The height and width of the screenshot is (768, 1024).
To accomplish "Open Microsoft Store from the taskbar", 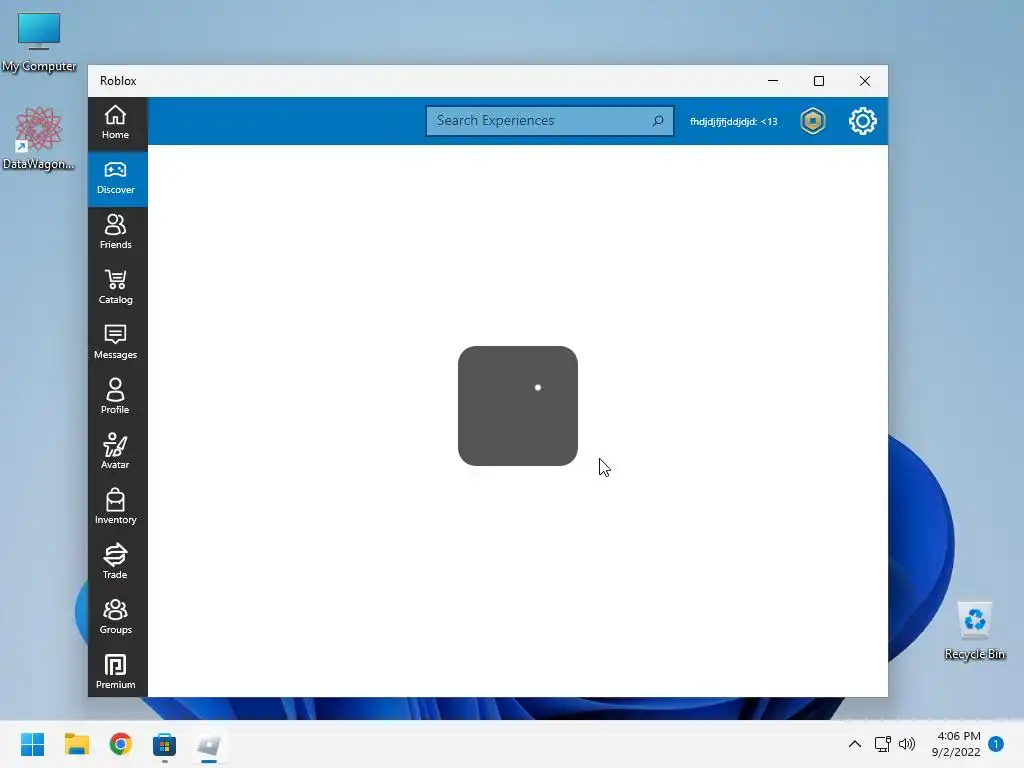I will click(x=165, y=744).
